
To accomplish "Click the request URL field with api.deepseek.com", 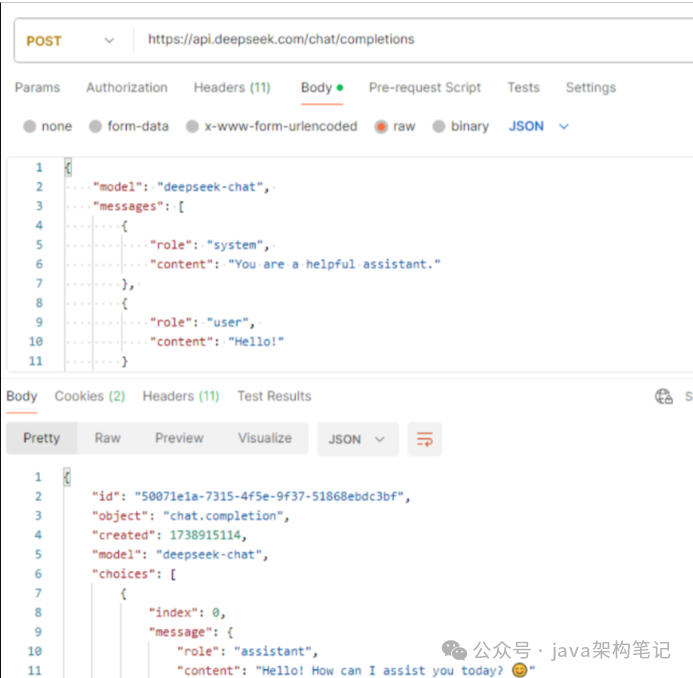I will point(281,39).
